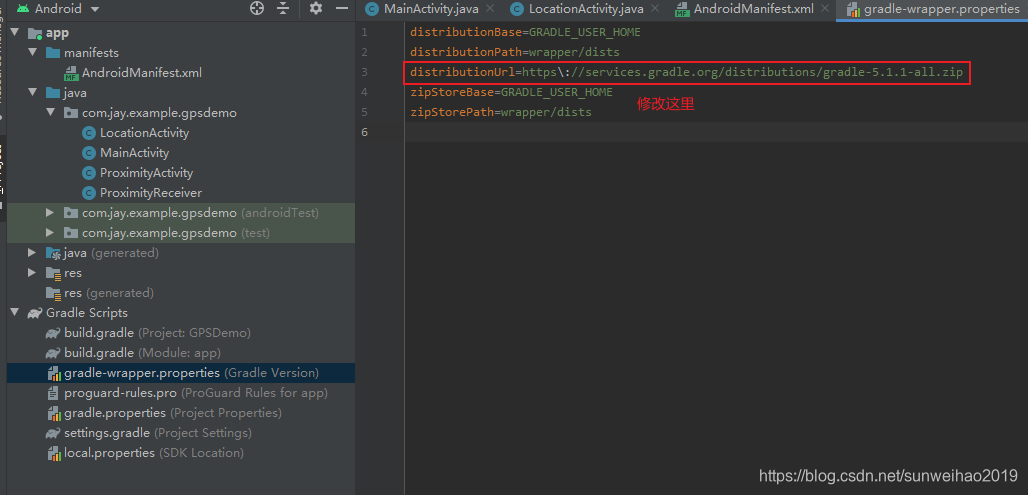Select AndroidManifest.xml in the project tree

142,73
